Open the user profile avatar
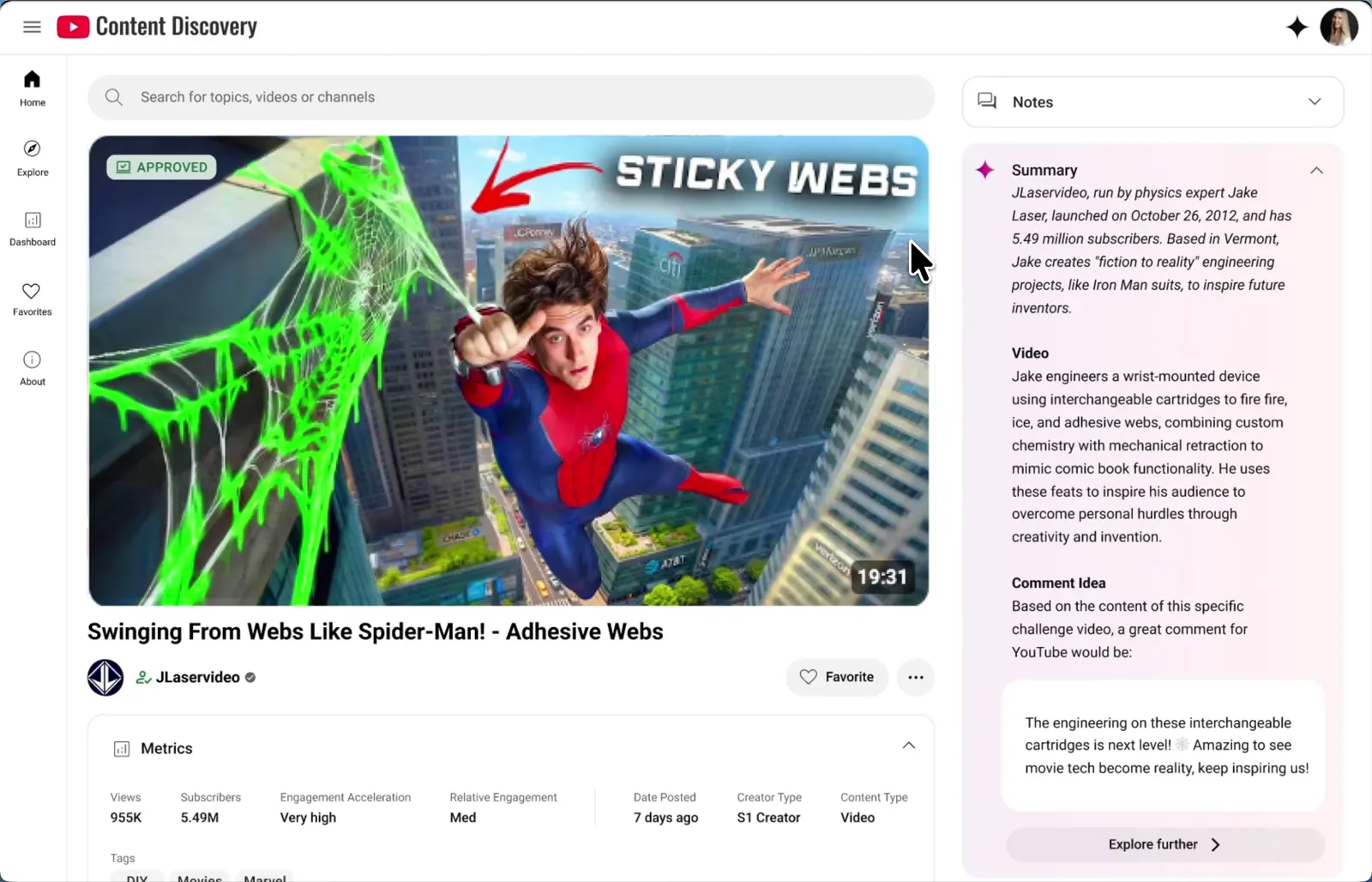The width and height of the screenshot is (1372, 882). 1339,27
